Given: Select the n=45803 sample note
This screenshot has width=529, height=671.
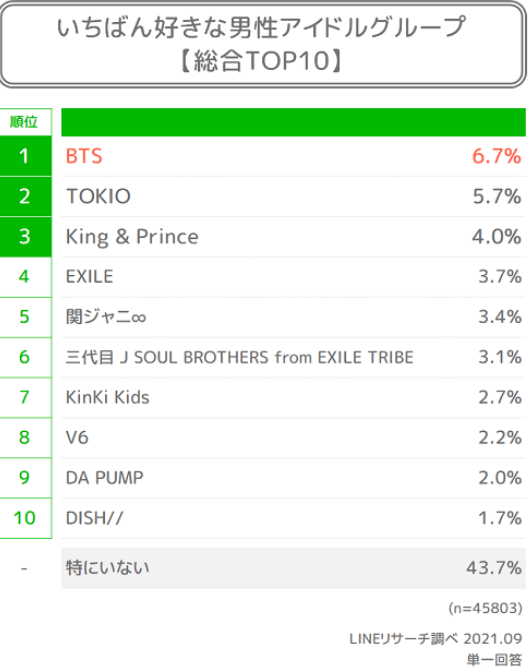Looking at the screenshot, I should pyautogui.click(x=485, y=608).
